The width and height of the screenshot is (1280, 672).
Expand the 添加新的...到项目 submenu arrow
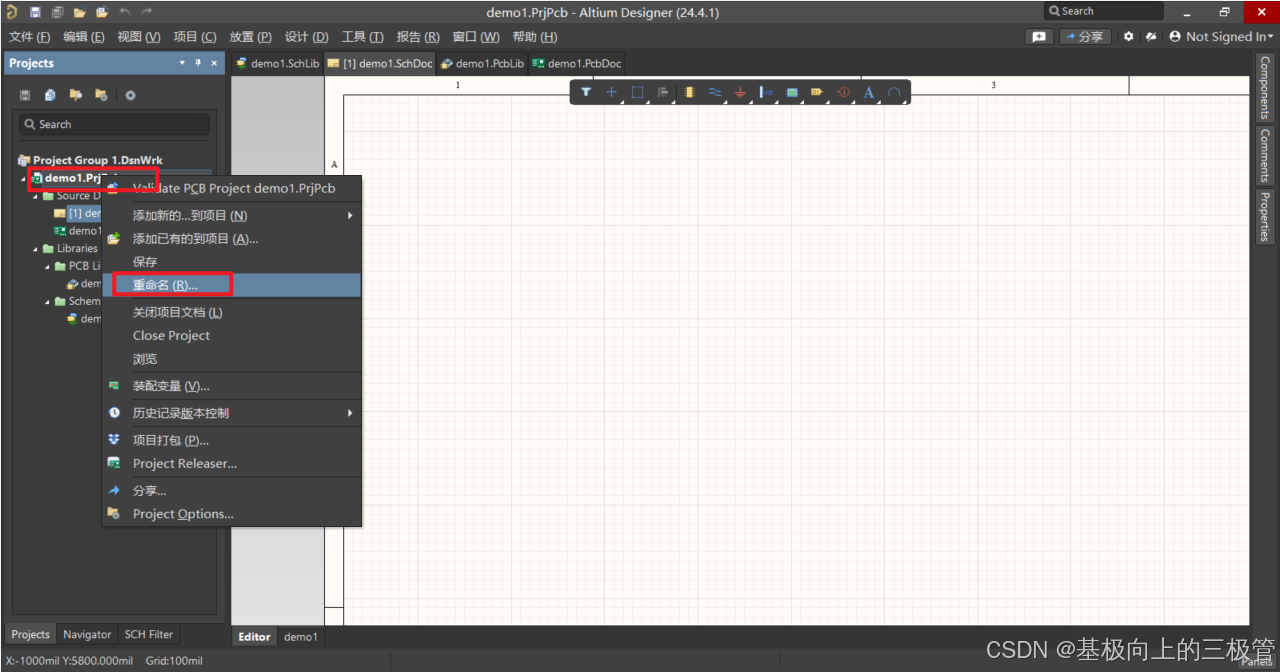pos(350,216)
